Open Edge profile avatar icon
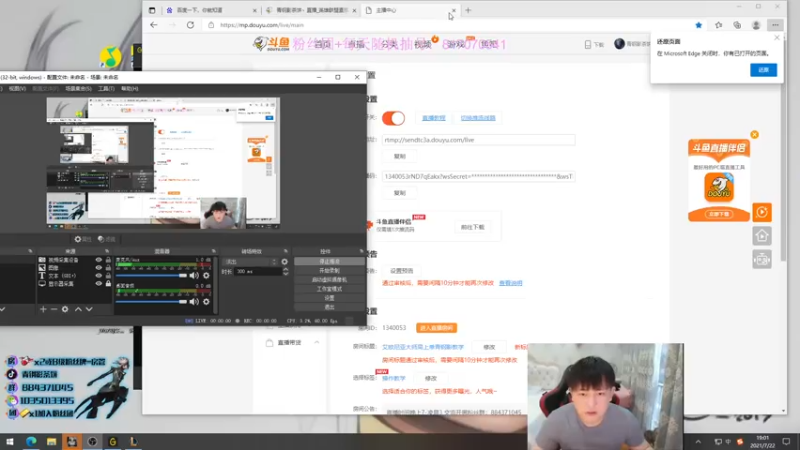The width and height of the screenshot is (800, 450). point(756,25)
